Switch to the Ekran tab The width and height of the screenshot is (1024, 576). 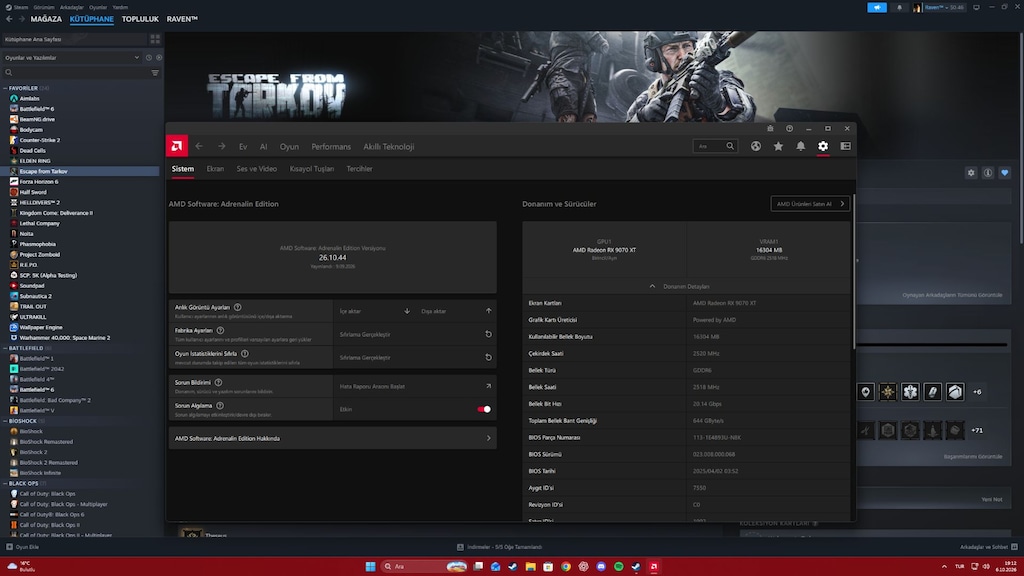click(215, 168)
